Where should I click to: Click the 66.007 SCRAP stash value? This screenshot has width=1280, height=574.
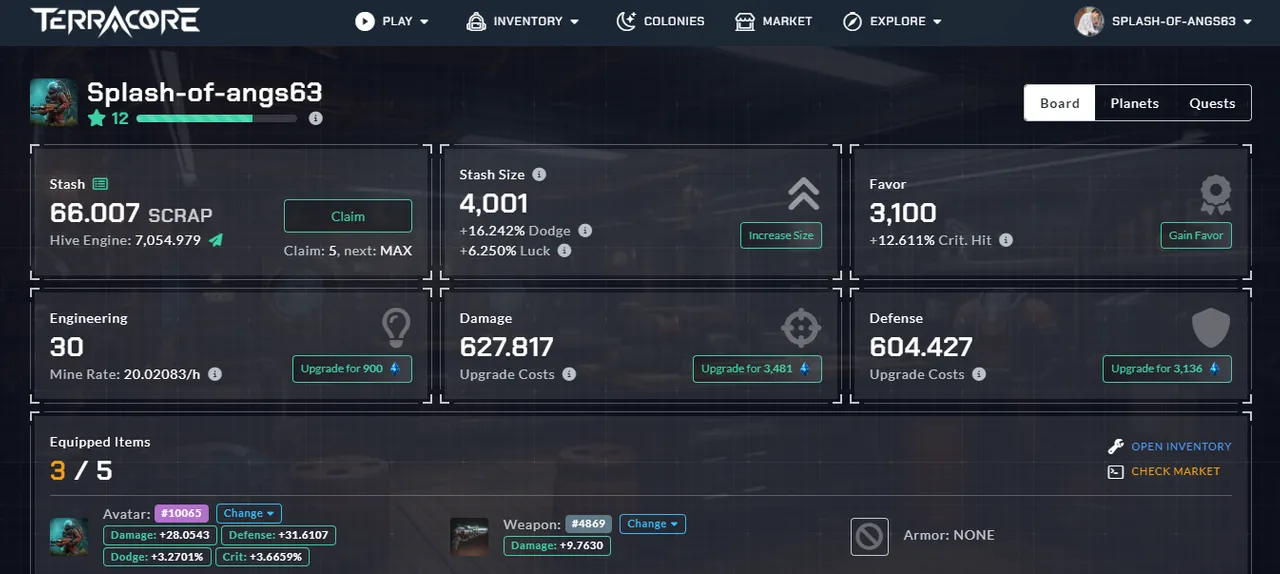click(131, 213)
